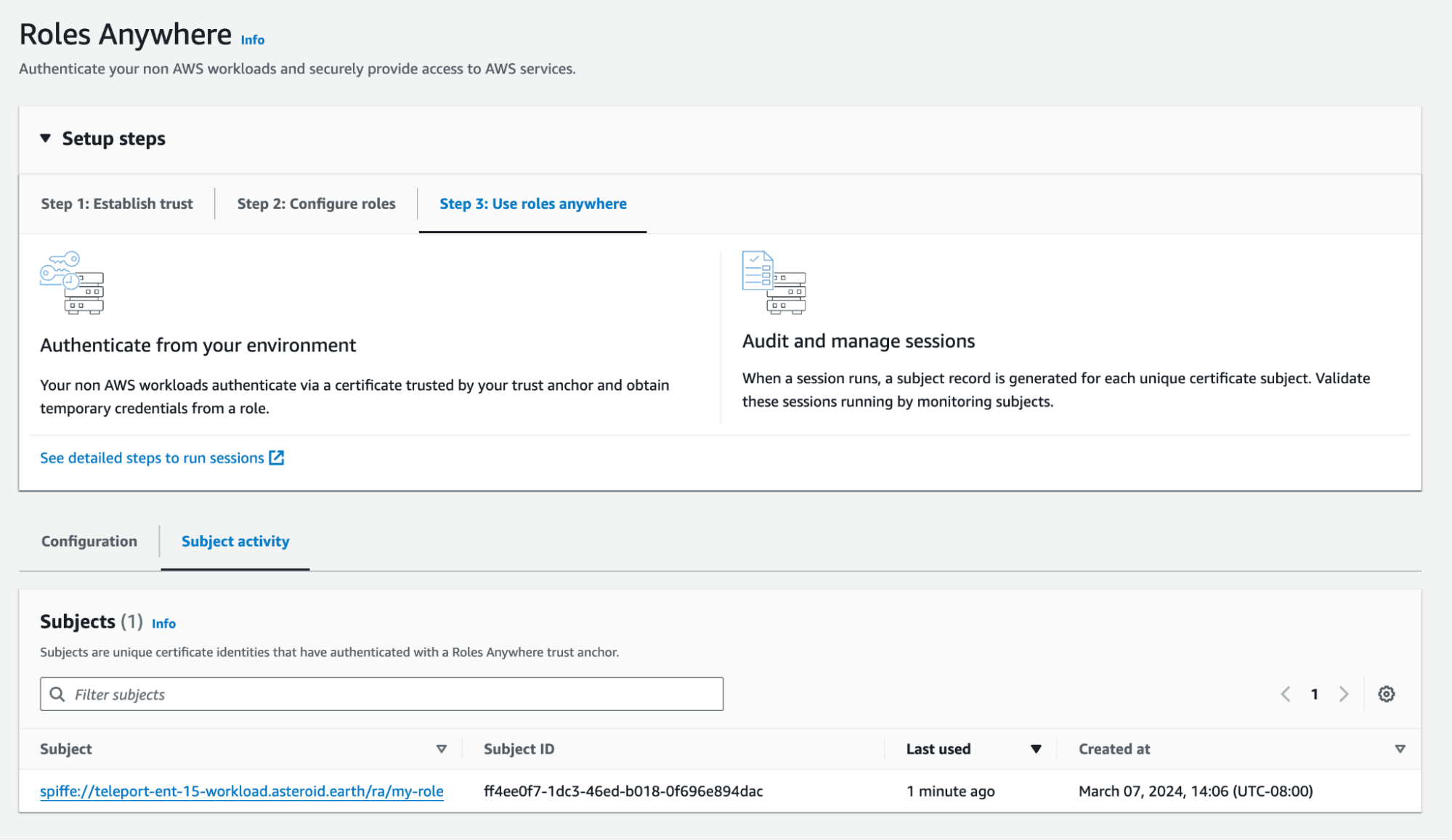This screenshot has width=1452, height=840.
Task: Click the authentication keys server illustration icon
Action: pos(72,282)
